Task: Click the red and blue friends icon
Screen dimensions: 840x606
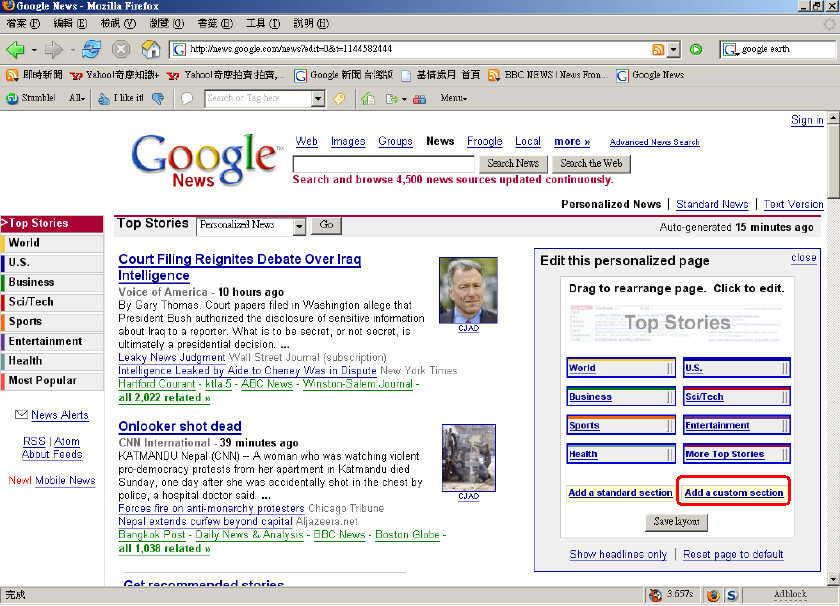Action: pos(419,99)
